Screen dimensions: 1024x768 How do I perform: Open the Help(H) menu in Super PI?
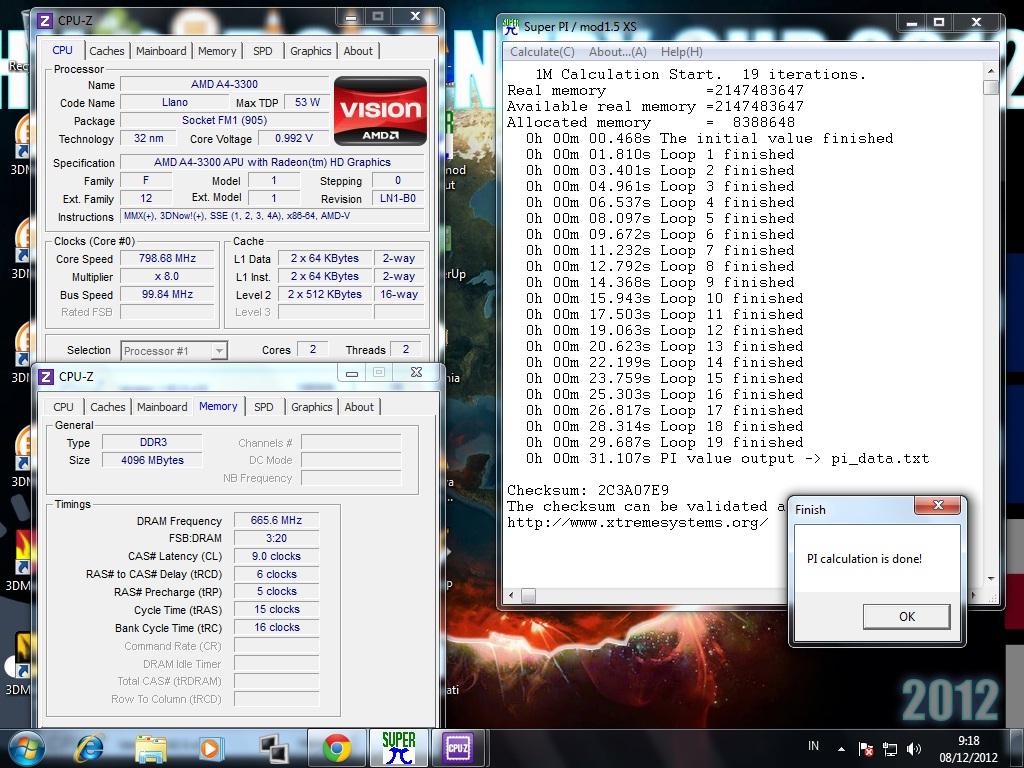(682, 52)
